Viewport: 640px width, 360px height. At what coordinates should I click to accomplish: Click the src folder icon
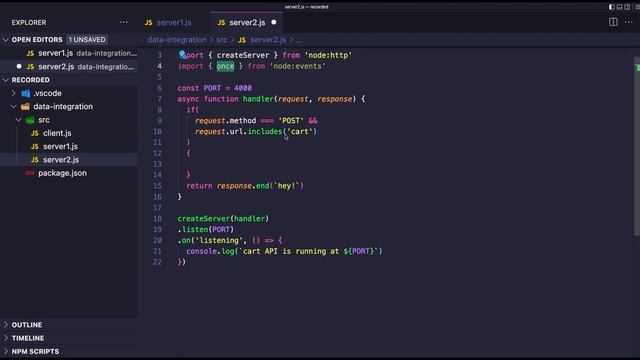point(30,120)
